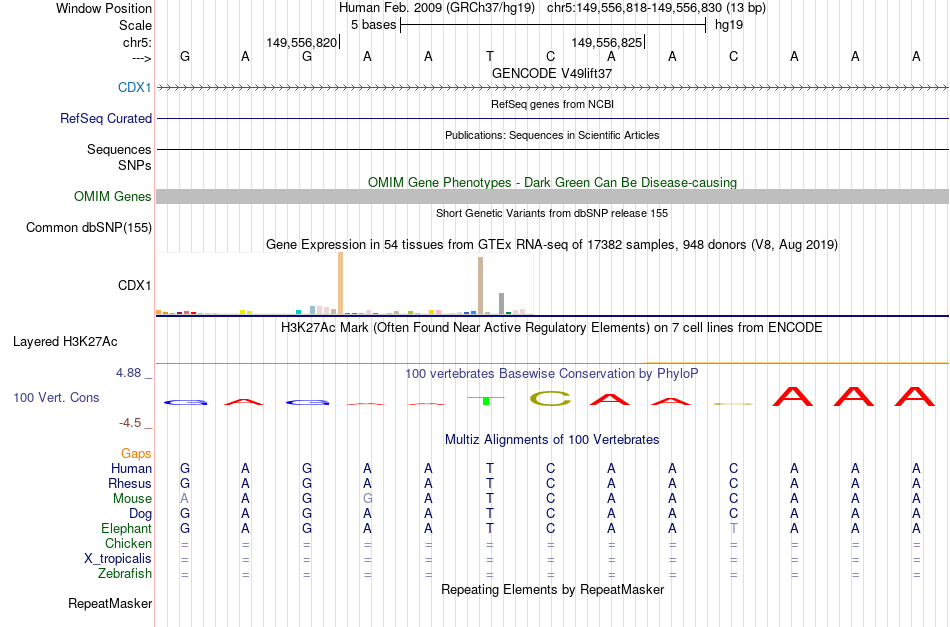This screenshot has width=950, height=627.
Task: Click the GTEx Gene Expression title text
Action: coord(552,245)
